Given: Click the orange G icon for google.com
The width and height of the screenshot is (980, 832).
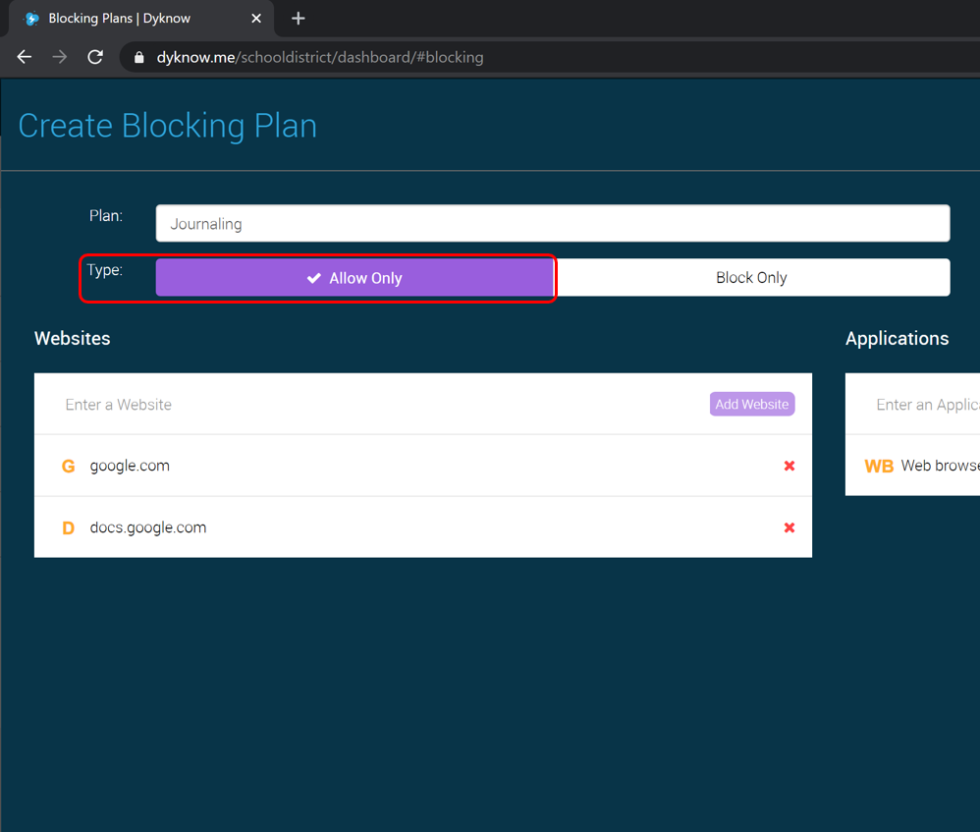Looking at the screenshot, I should coord(68,466).
